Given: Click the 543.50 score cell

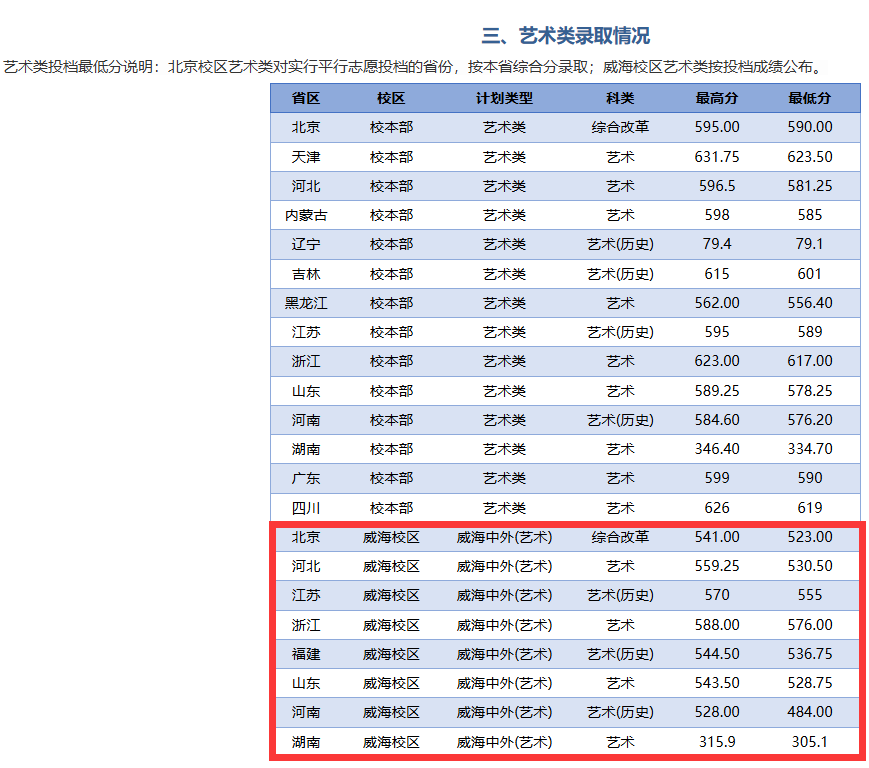Looking at the screenshot, I should coord(717,683).
